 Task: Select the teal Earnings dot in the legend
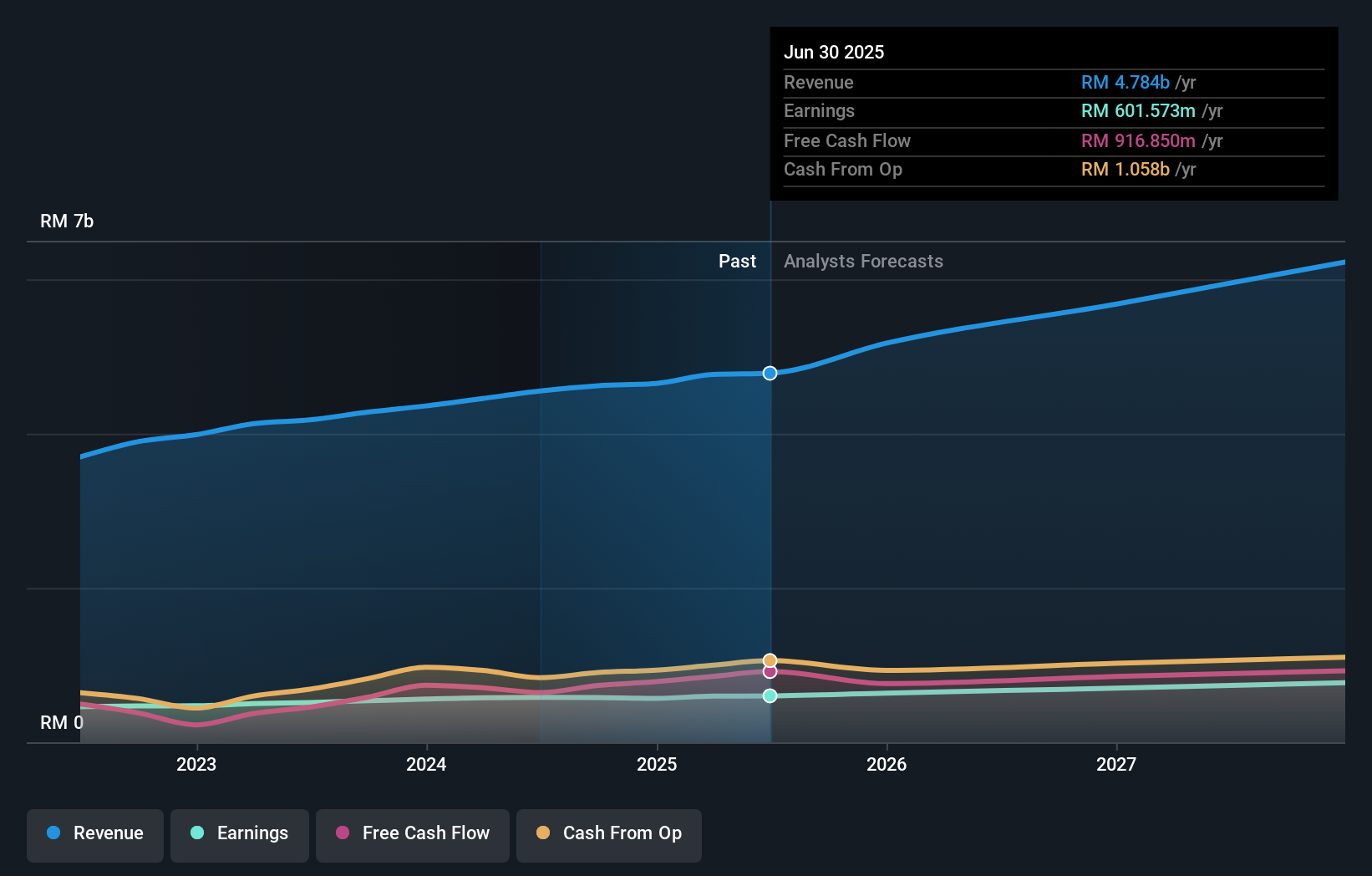[x=195, y=833]
